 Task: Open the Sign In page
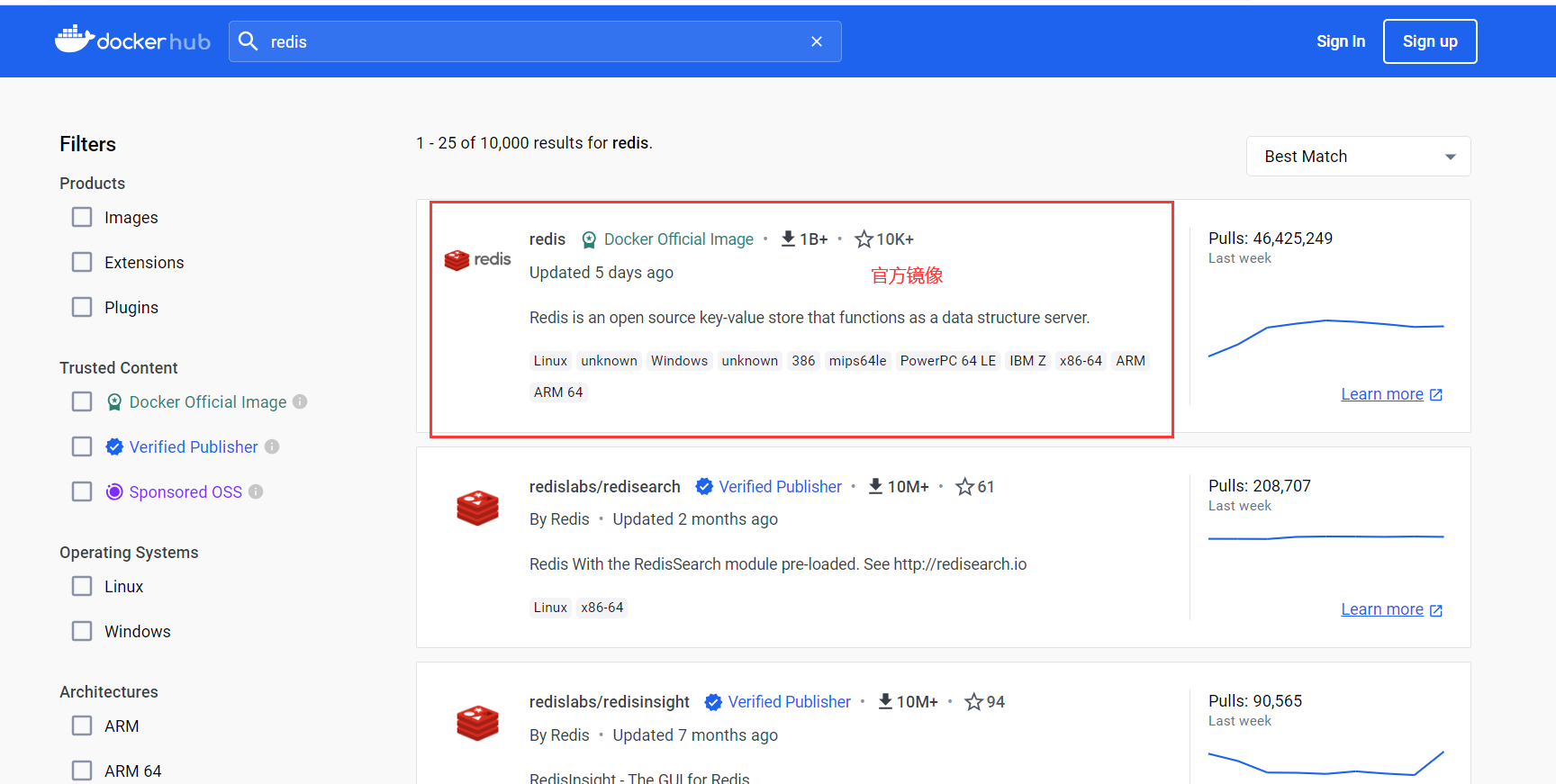tap(1340, 41)
